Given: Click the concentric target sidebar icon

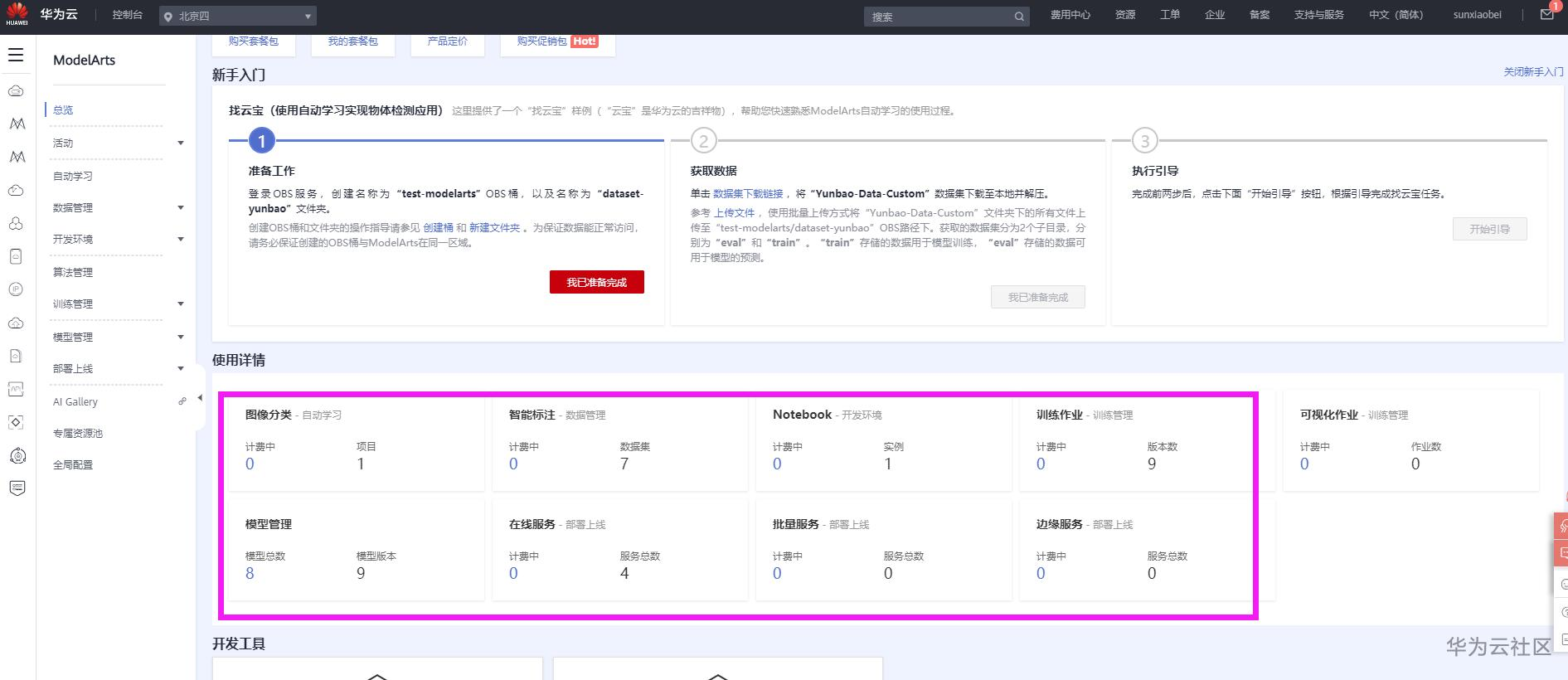Looking at the screenshot, I should pyautogui.click(x=17, y=455).
